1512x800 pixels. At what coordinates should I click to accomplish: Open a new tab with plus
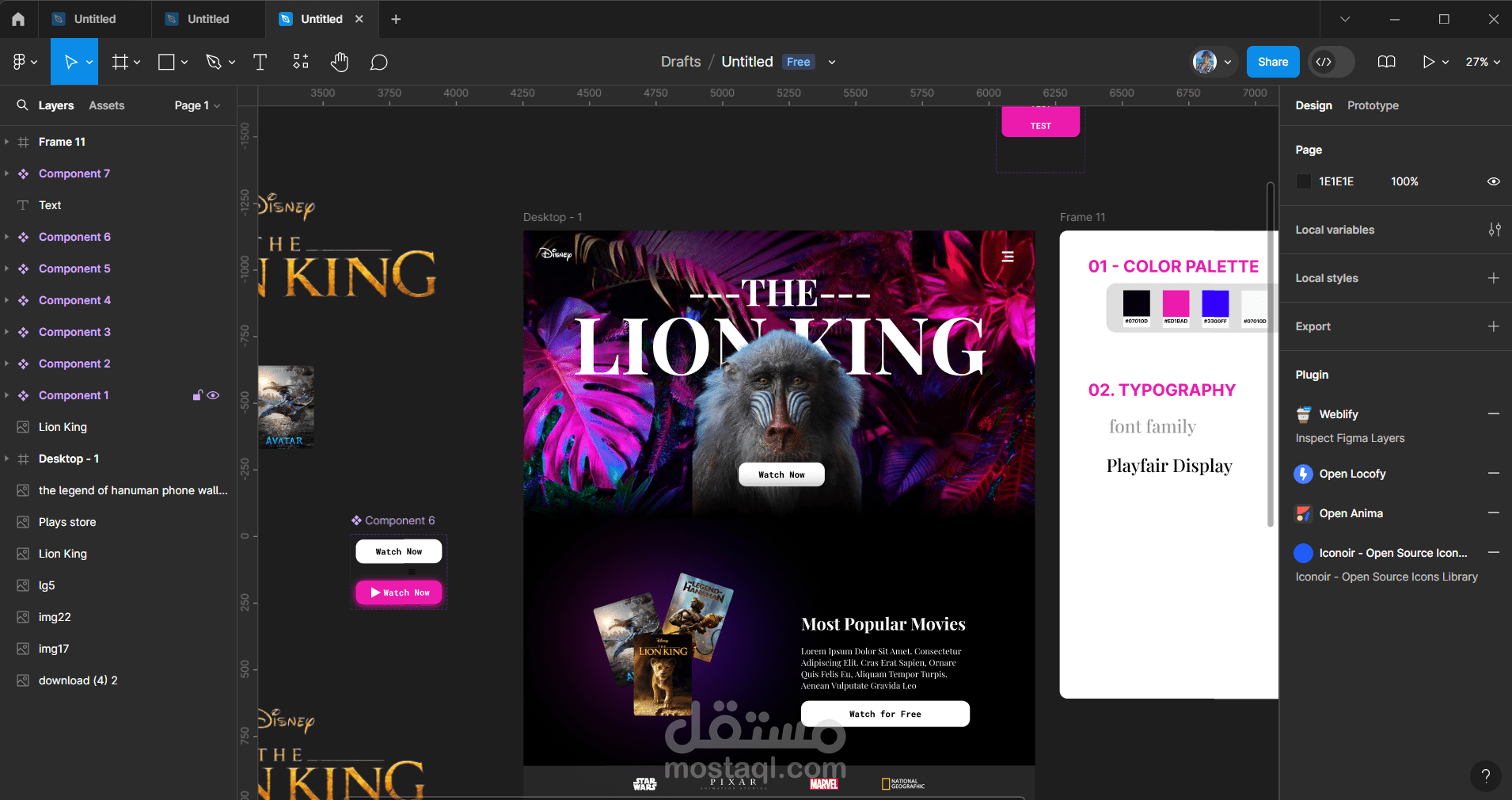(396, 19)
